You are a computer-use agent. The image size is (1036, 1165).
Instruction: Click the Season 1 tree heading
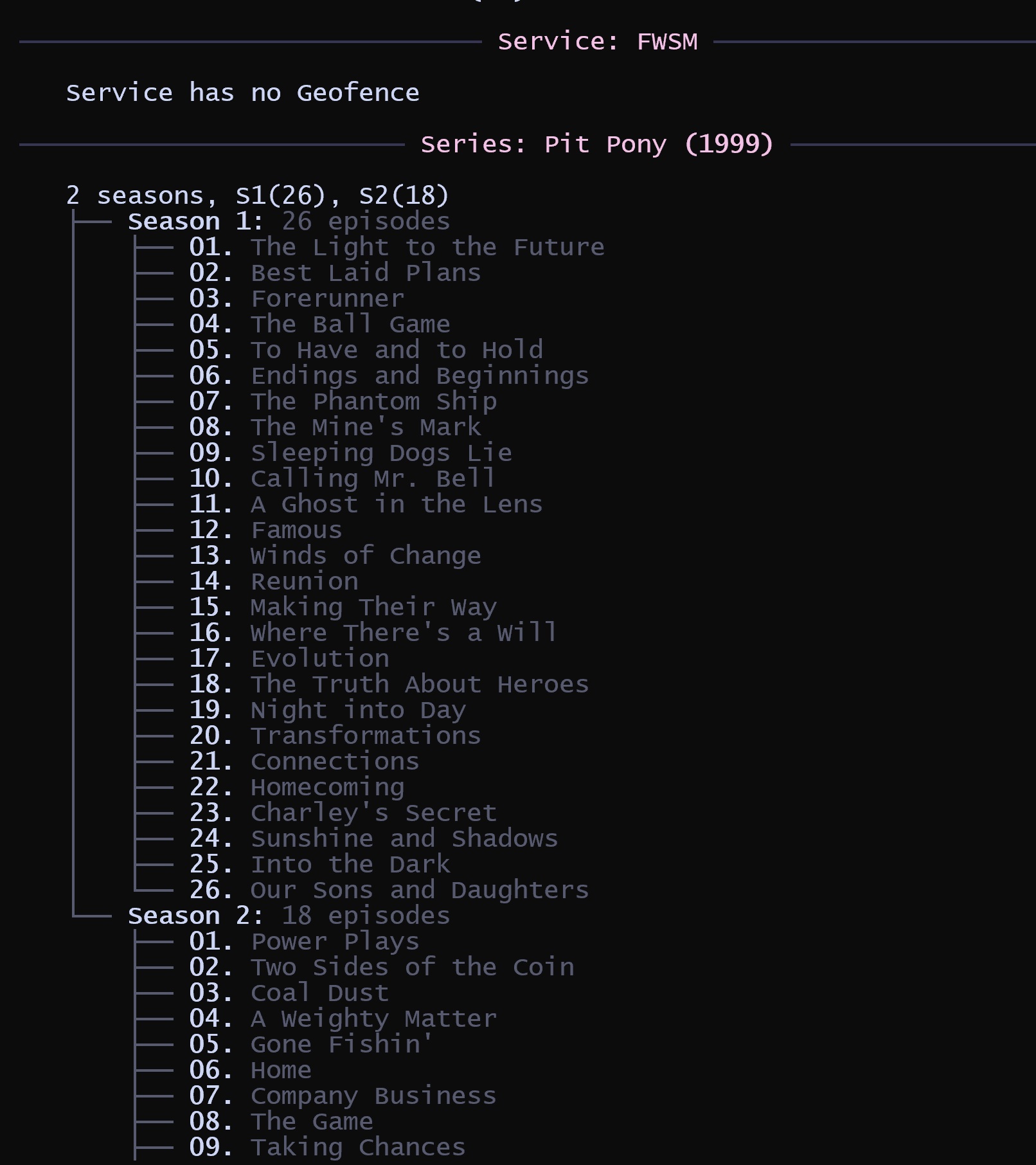coord(289,222)
